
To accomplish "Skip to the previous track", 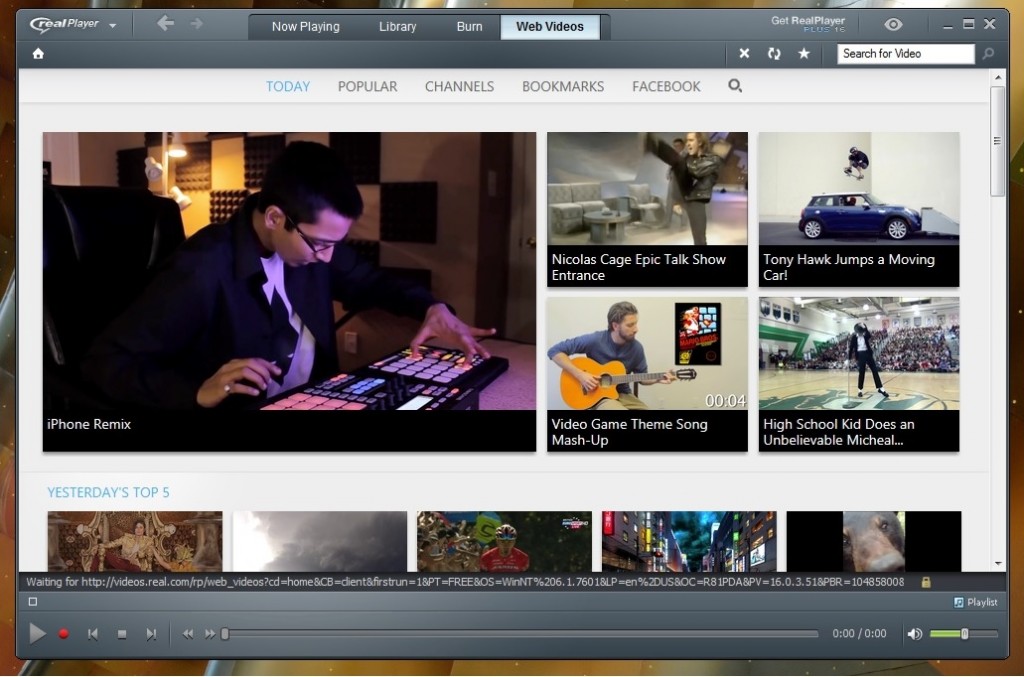I will click(93, 634).
